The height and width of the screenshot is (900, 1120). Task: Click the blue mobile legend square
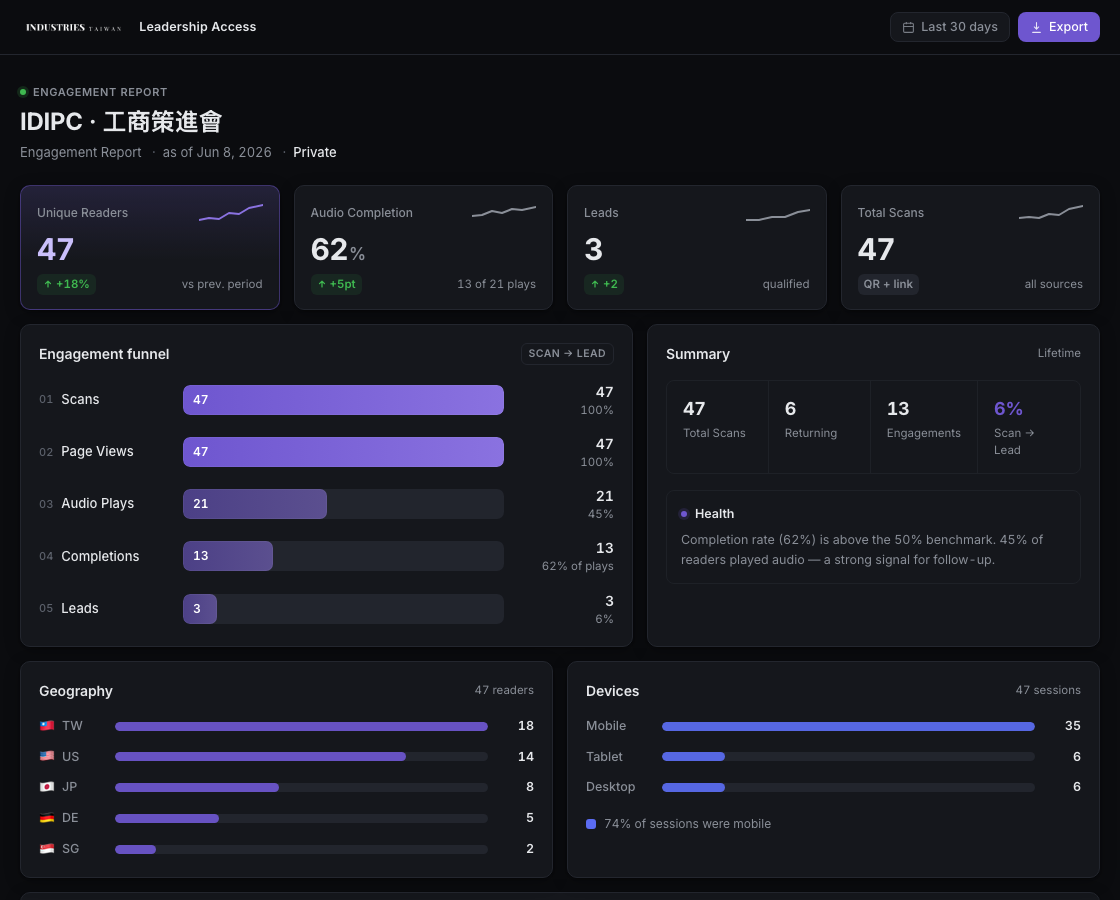click(x=591, y=824)
